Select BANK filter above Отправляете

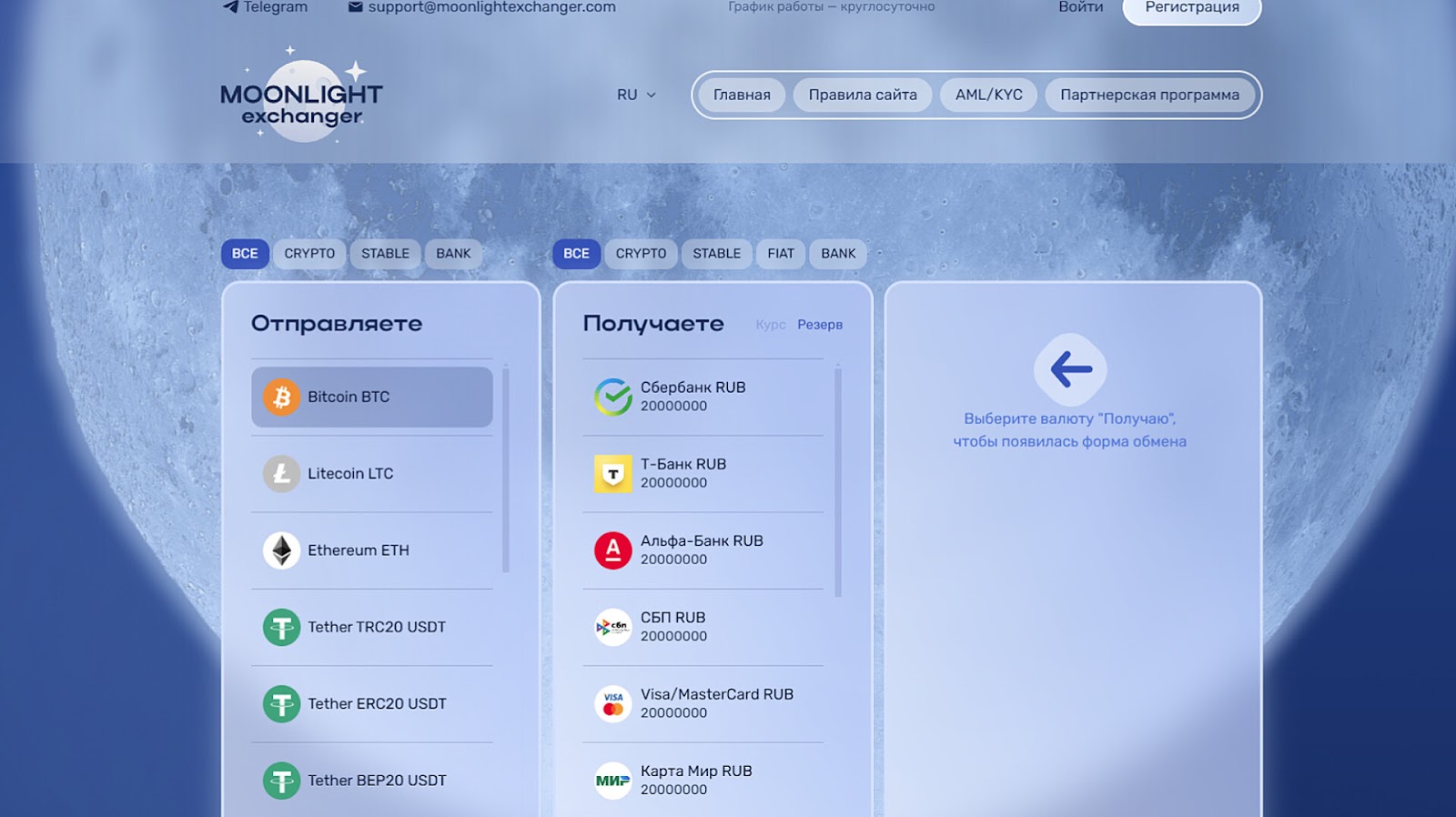click(453, 253)
